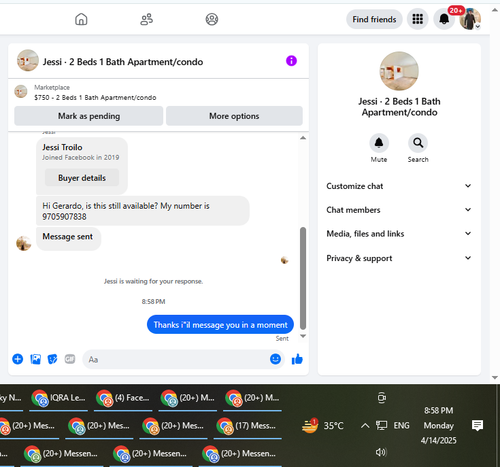This screenshot has height=467, width=500.
Task: Open the Friends icon in top bar
Action: 146,19
